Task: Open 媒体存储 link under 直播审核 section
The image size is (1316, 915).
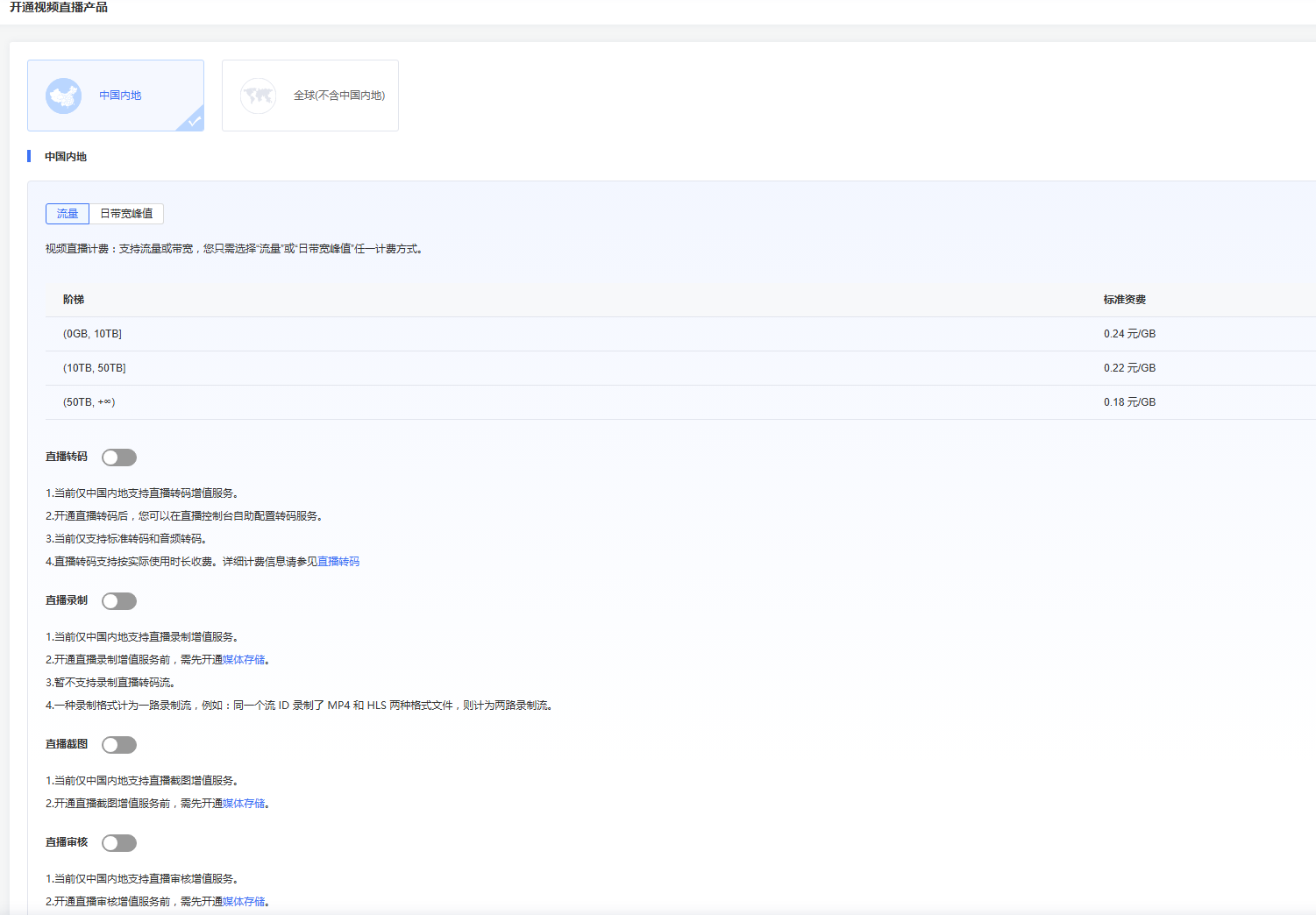Action: point(244,902)
